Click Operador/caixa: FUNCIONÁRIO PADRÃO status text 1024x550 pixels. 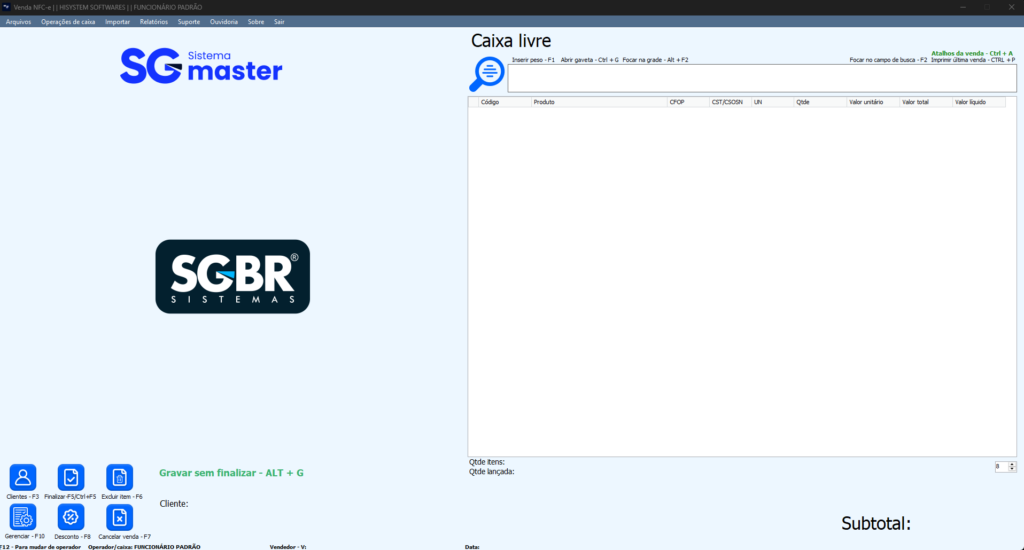pos(144,547)
